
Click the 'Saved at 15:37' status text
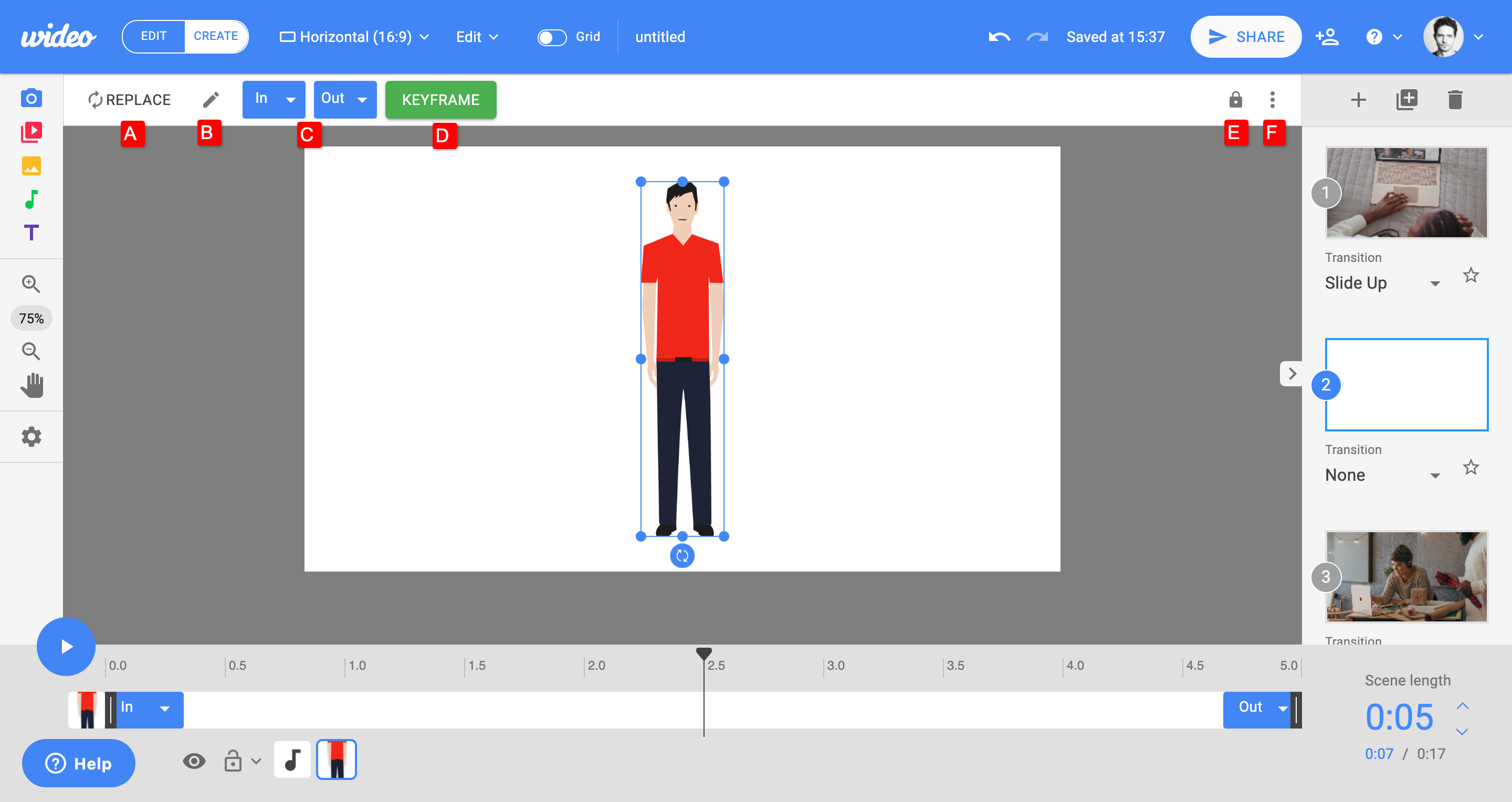click(x=1115, y=37)
